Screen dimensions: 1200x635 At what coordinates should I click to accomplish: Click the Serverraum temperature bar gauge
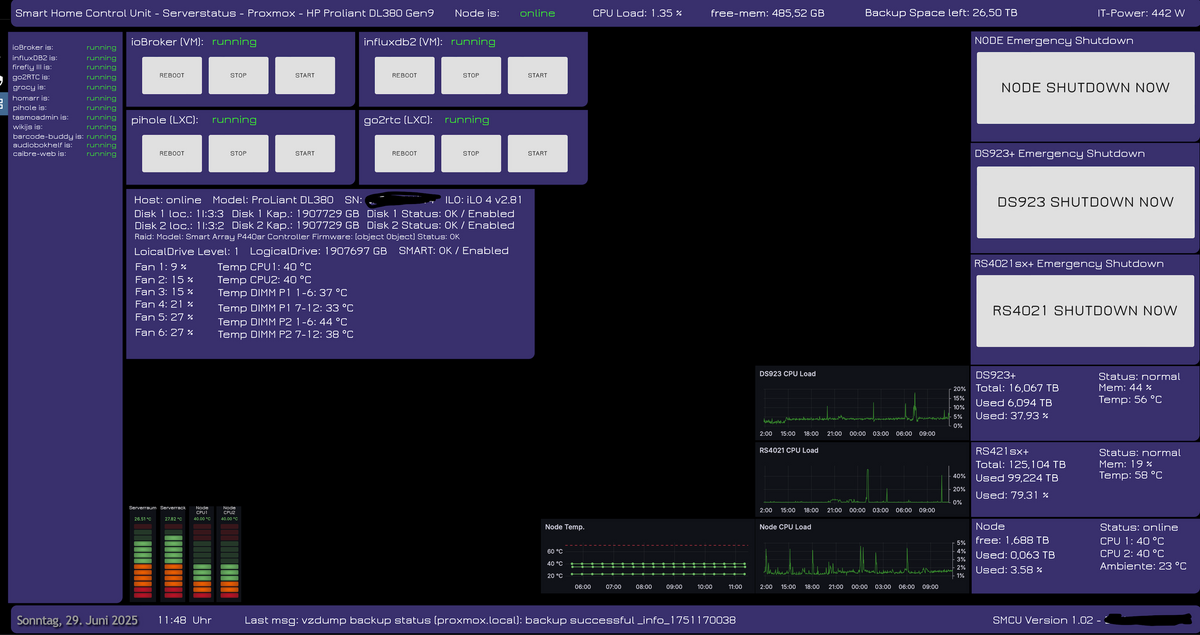(x=142, y=553)
